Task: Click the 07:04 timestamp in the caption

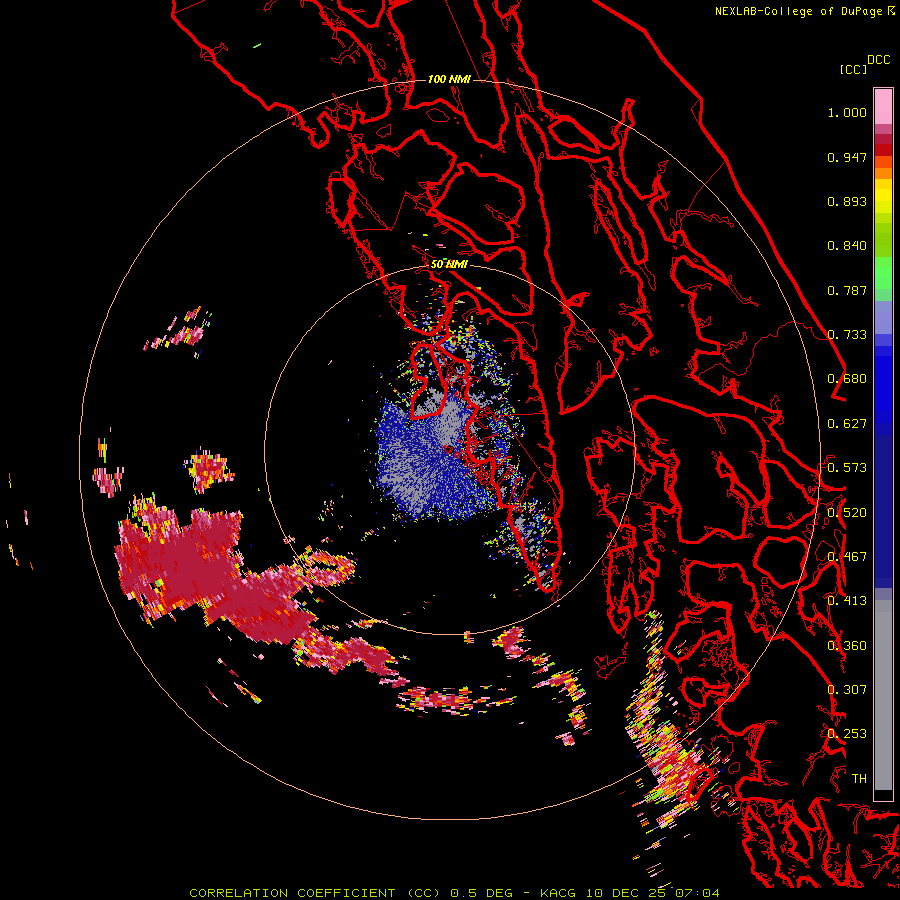Action: (697, 893)
